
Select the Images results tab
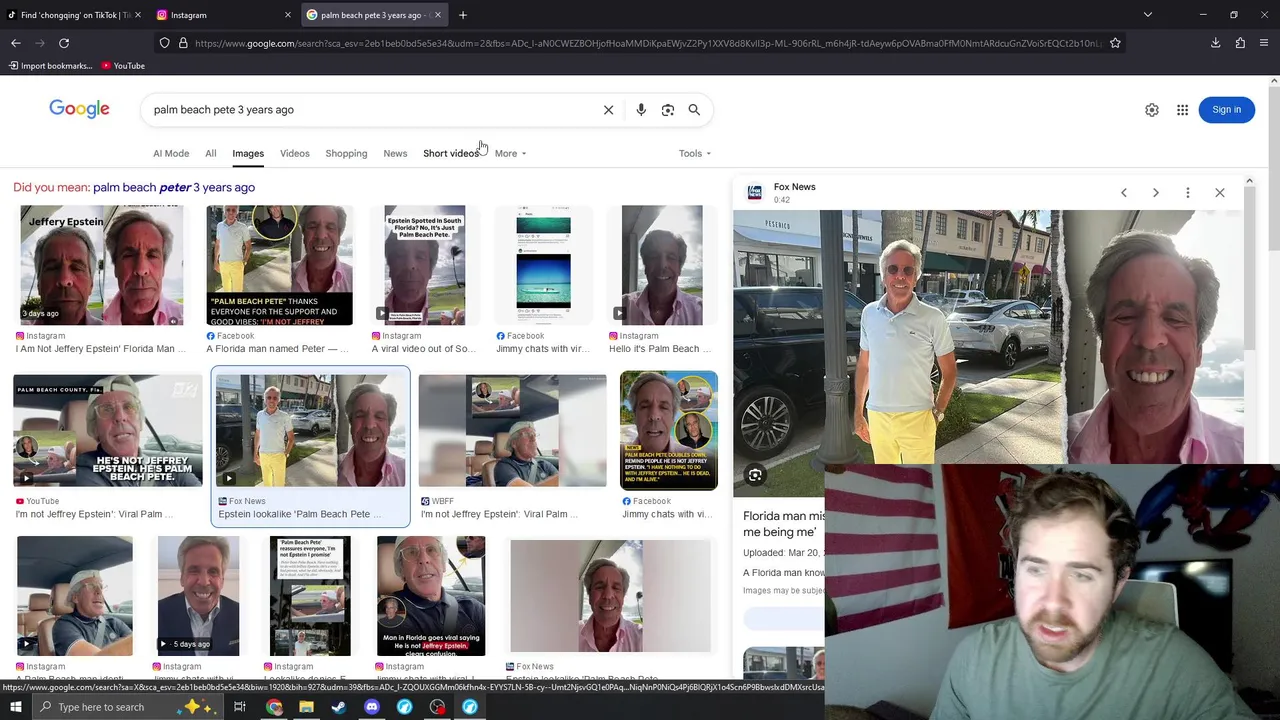[x=248, y=153]
